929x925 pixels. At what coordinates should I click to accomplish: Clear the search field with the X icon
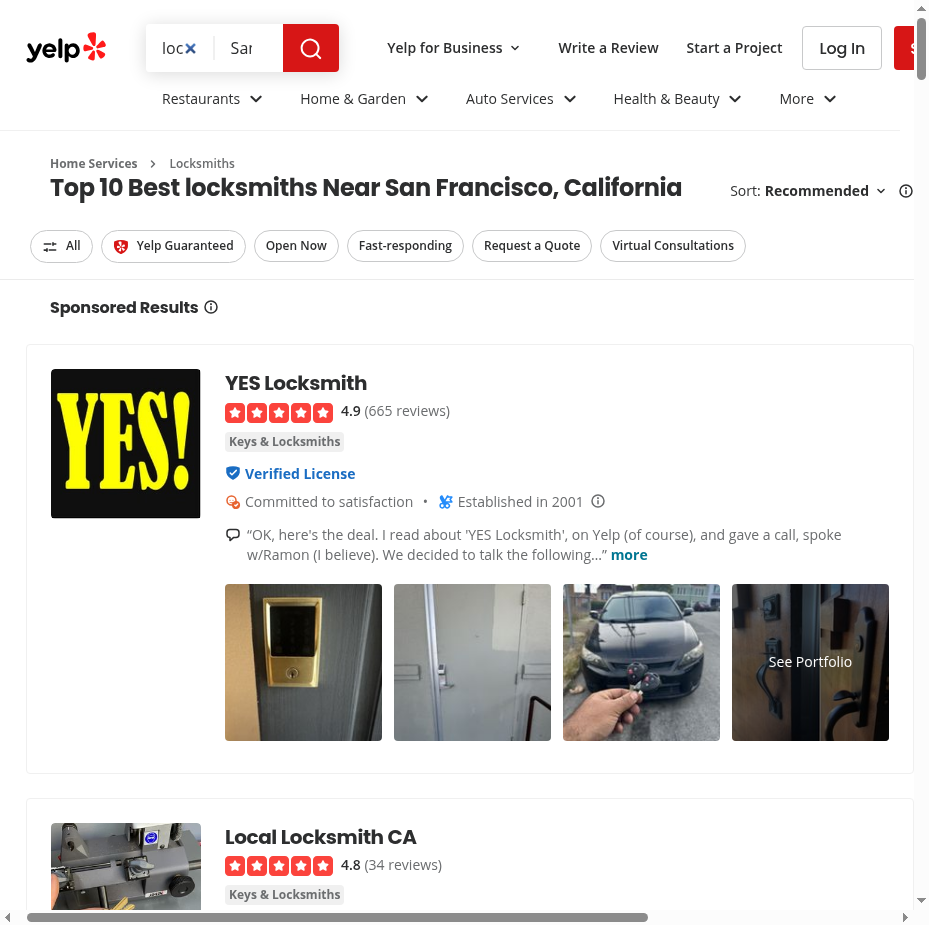tap(190, 49)
